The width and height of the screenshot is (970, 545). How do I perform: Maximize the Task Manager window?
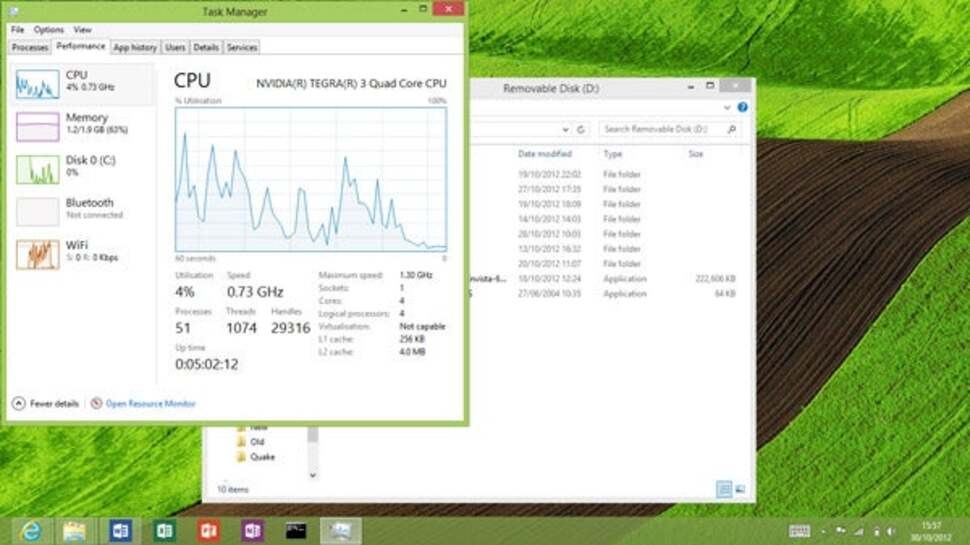[423, 9]
